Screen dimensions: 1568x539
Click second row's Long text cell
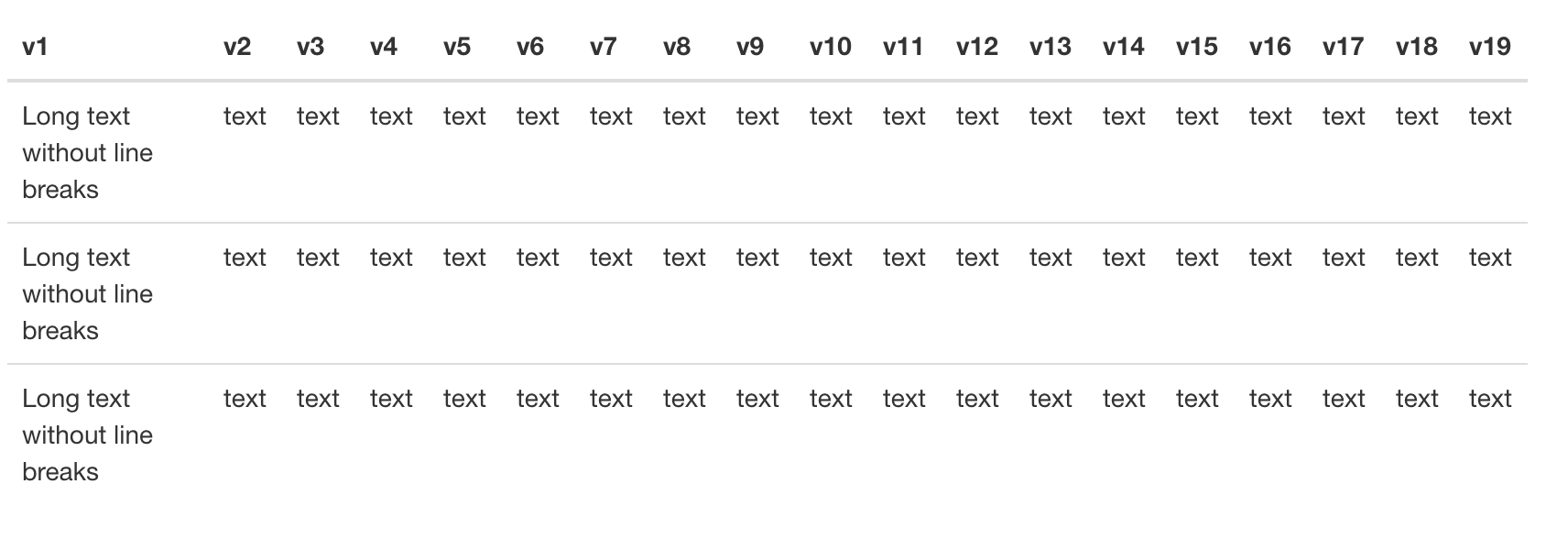tap(88, 294)
